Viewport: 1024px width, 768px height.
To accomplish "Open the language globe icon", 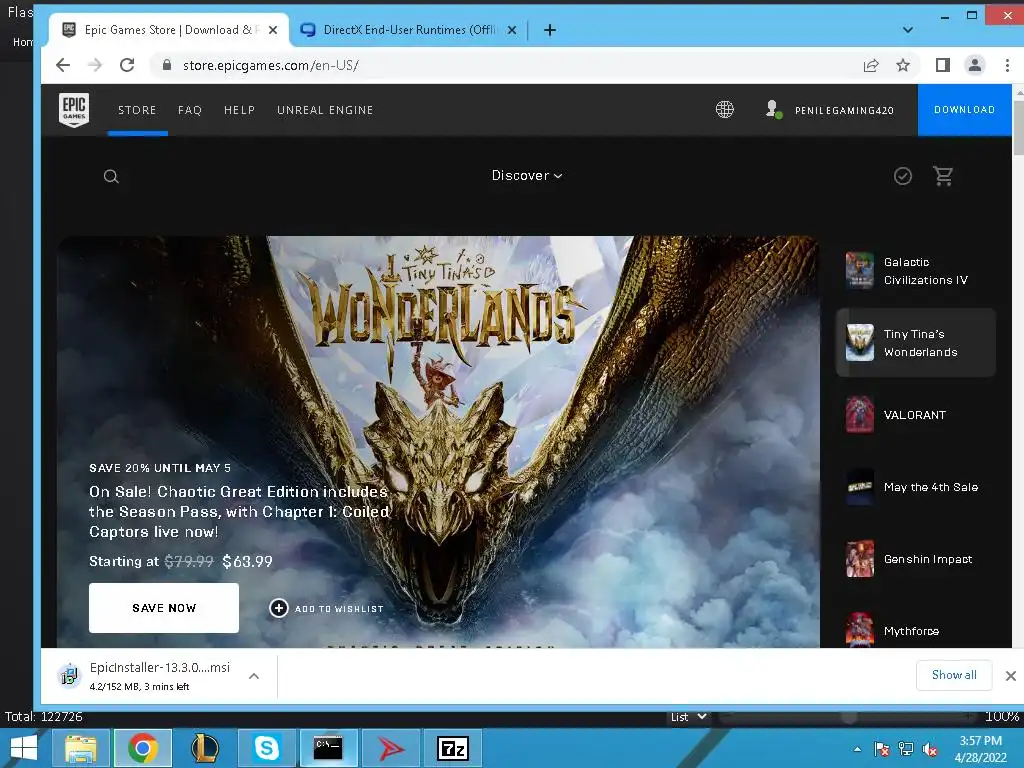I will coord(724,109).
